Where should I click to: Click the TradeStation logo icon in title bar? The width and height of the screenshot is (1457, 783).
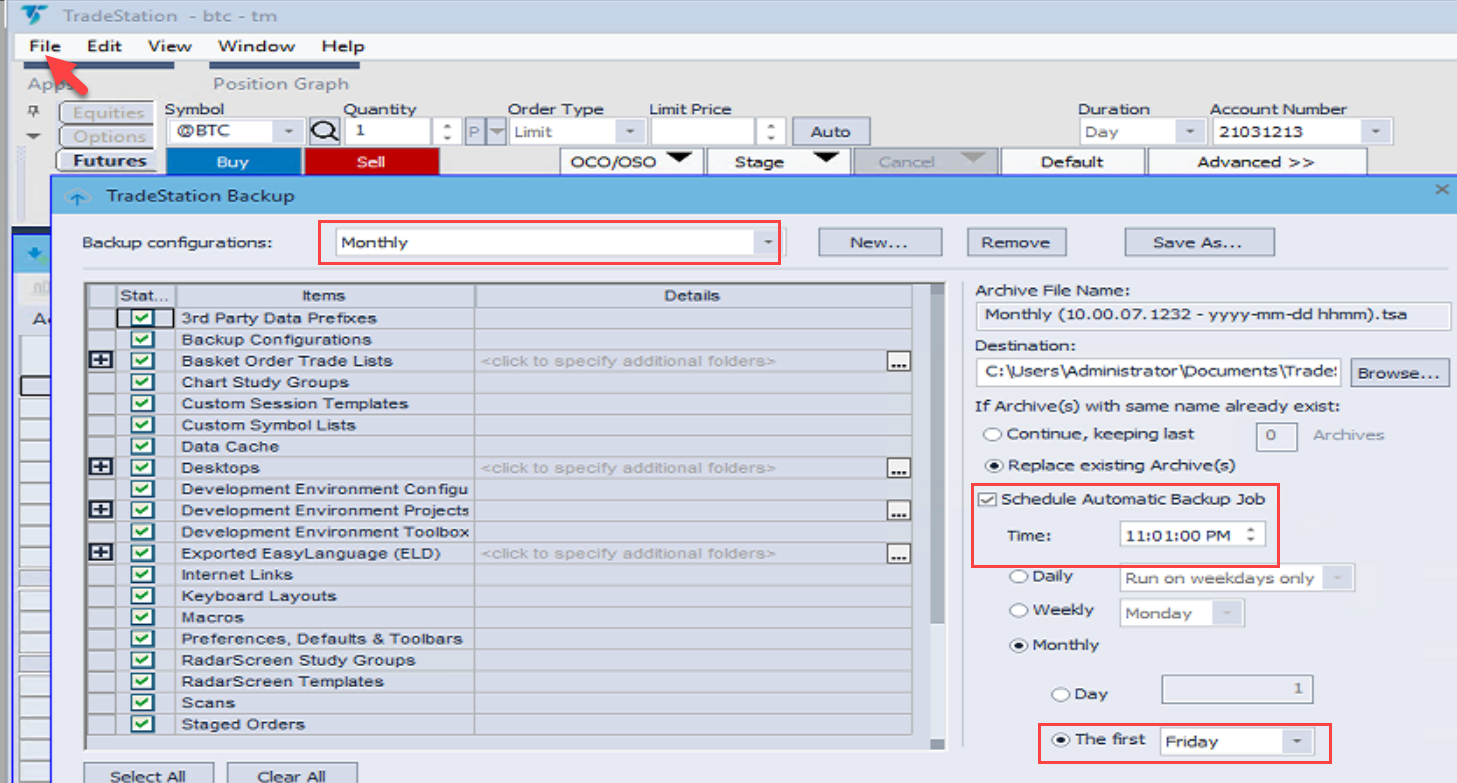coord(35,15)
